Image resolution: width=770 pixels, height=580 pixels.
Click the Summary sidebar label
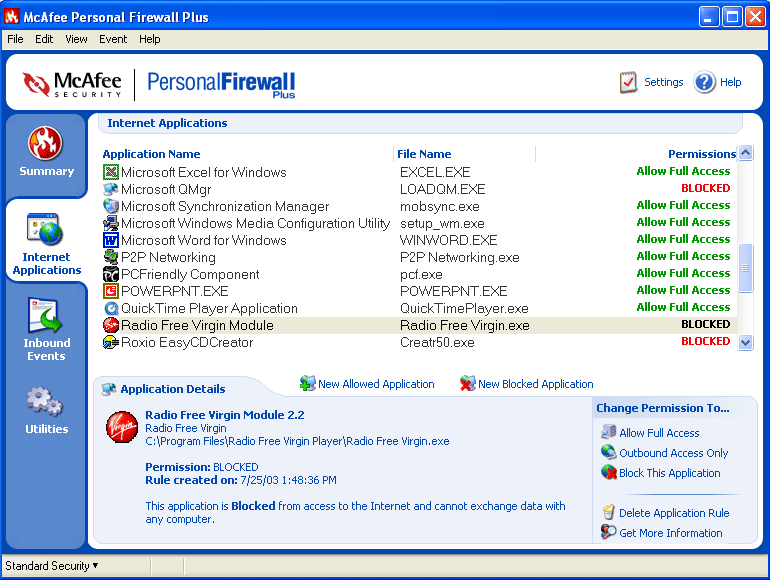click(x=46, y=171)
